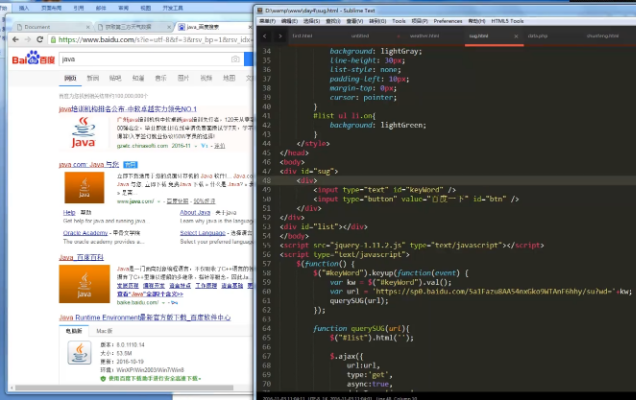This screenshot has width=636, height=400.
Task: Open the About Java link
Action: point(194,213)
